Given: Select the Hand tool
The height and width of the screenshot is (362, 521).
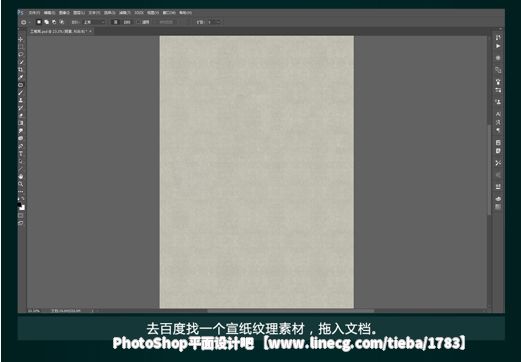Looking at the screenshot, I should tap(21, 176).
